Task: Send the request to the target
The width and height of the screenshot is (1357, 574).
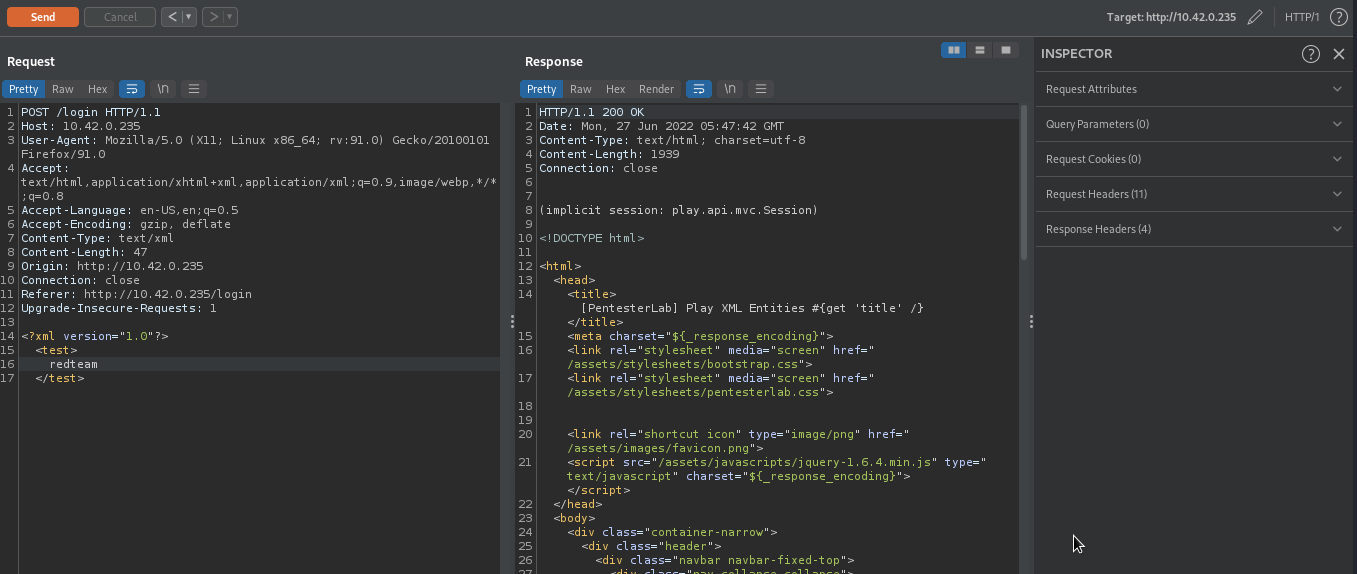Action: pos(42,17)
